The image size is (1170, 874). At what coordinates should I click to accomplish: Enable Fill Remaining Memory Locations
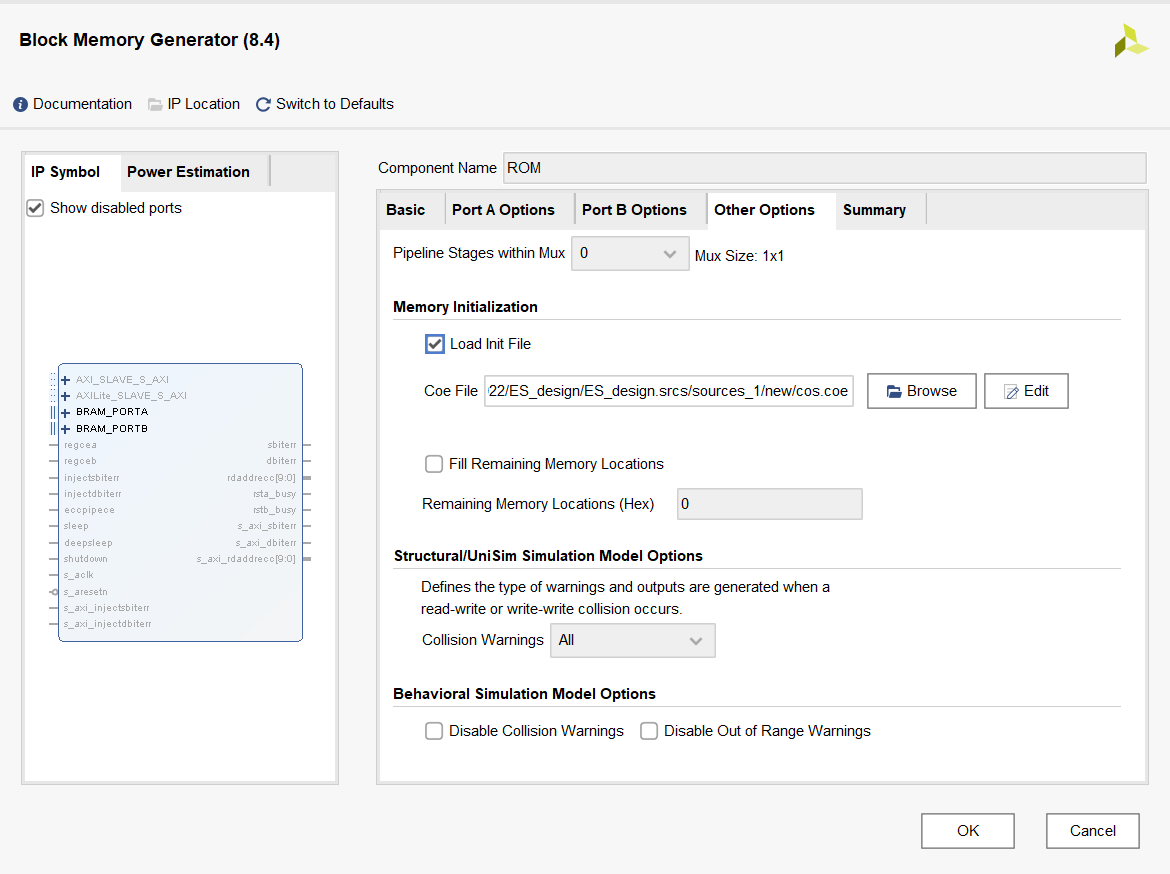tap(434, 464)
